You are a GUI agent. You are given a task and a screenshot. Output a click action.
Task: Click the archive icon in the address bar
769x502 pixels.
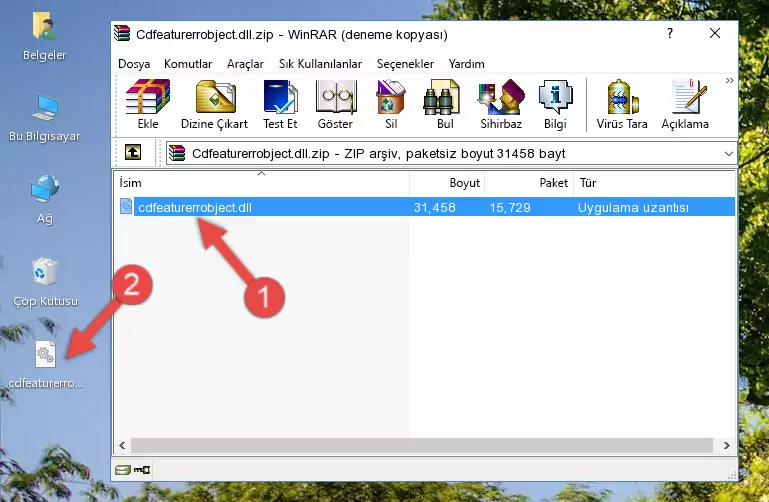[x=177, y=153]
